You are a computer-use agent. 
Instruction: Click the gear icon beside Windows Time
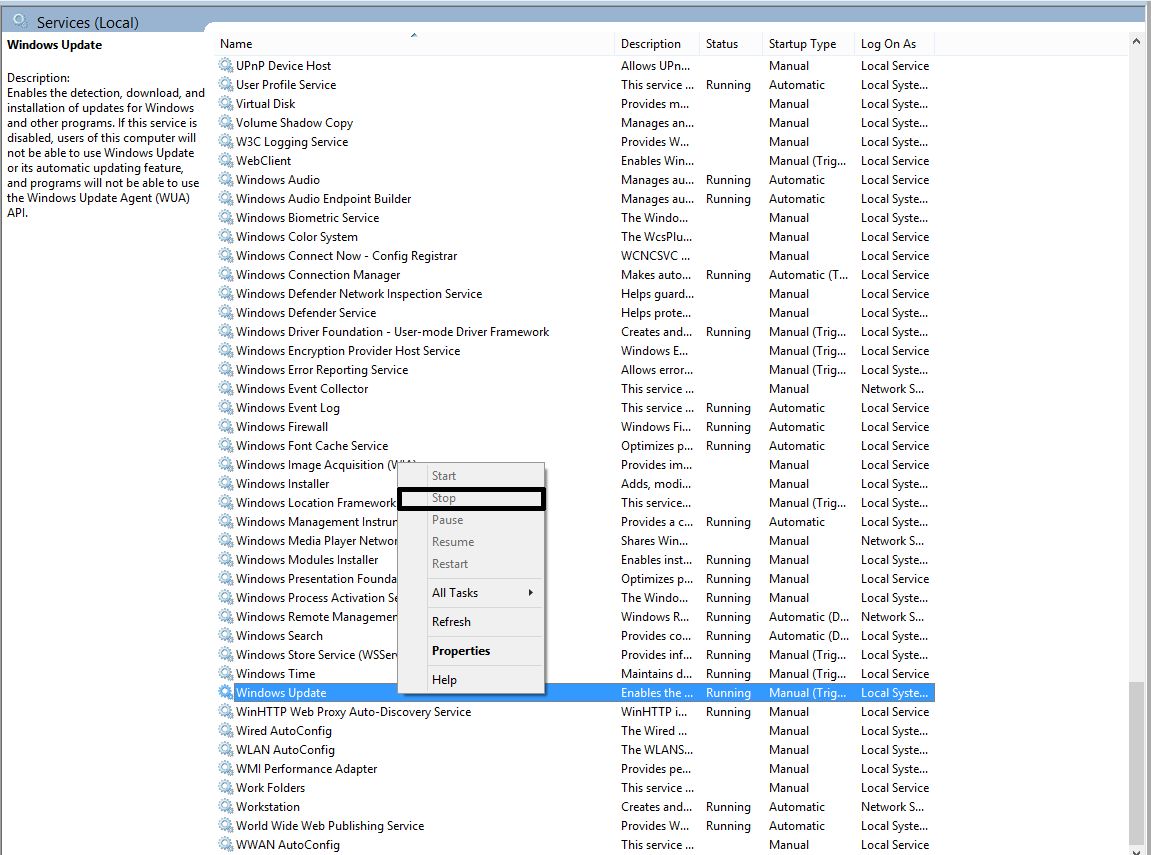(x=225, y=674)
